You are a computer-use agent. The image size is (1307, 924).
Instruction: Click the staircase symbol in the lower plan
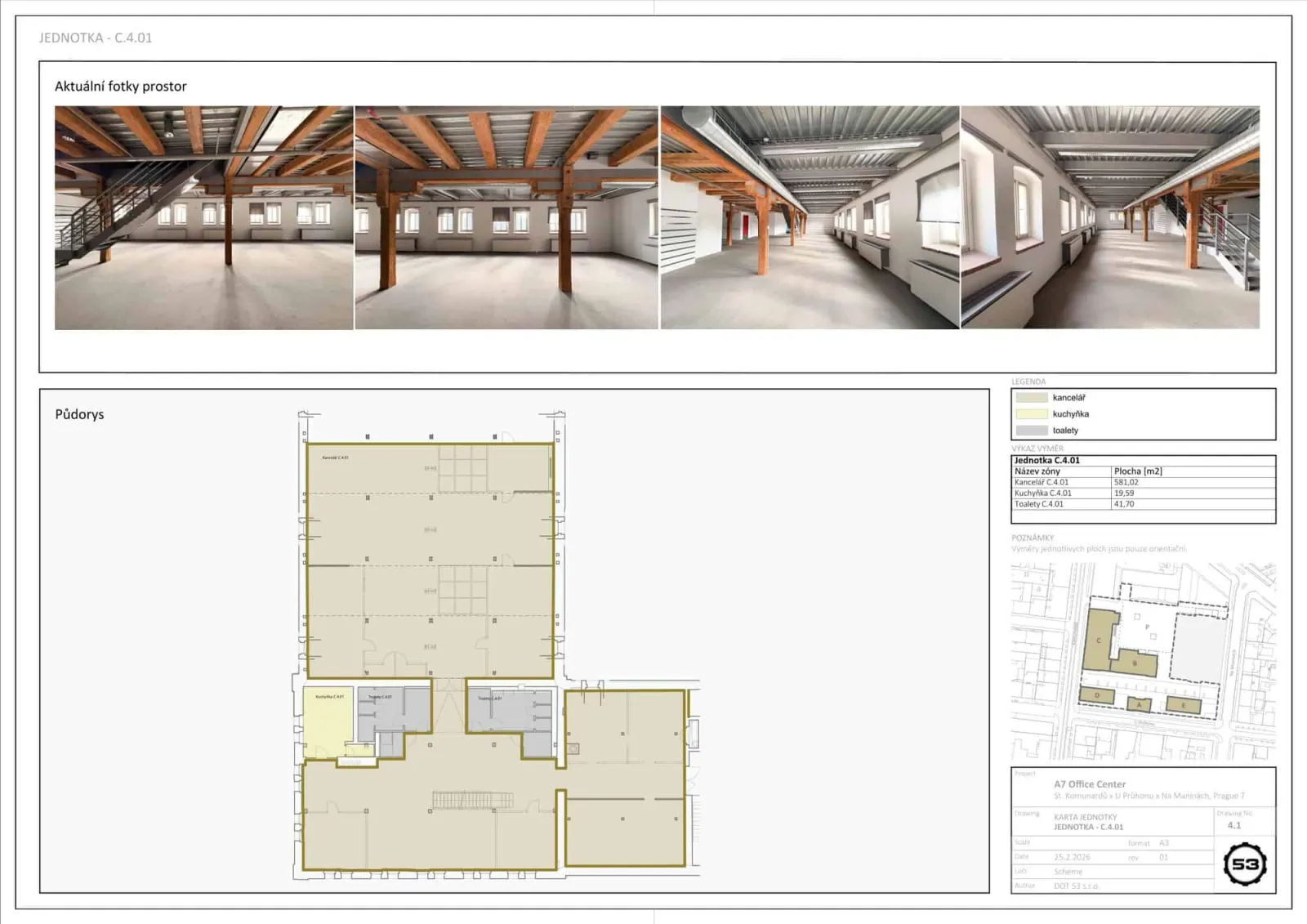click(x=472, y=799)
